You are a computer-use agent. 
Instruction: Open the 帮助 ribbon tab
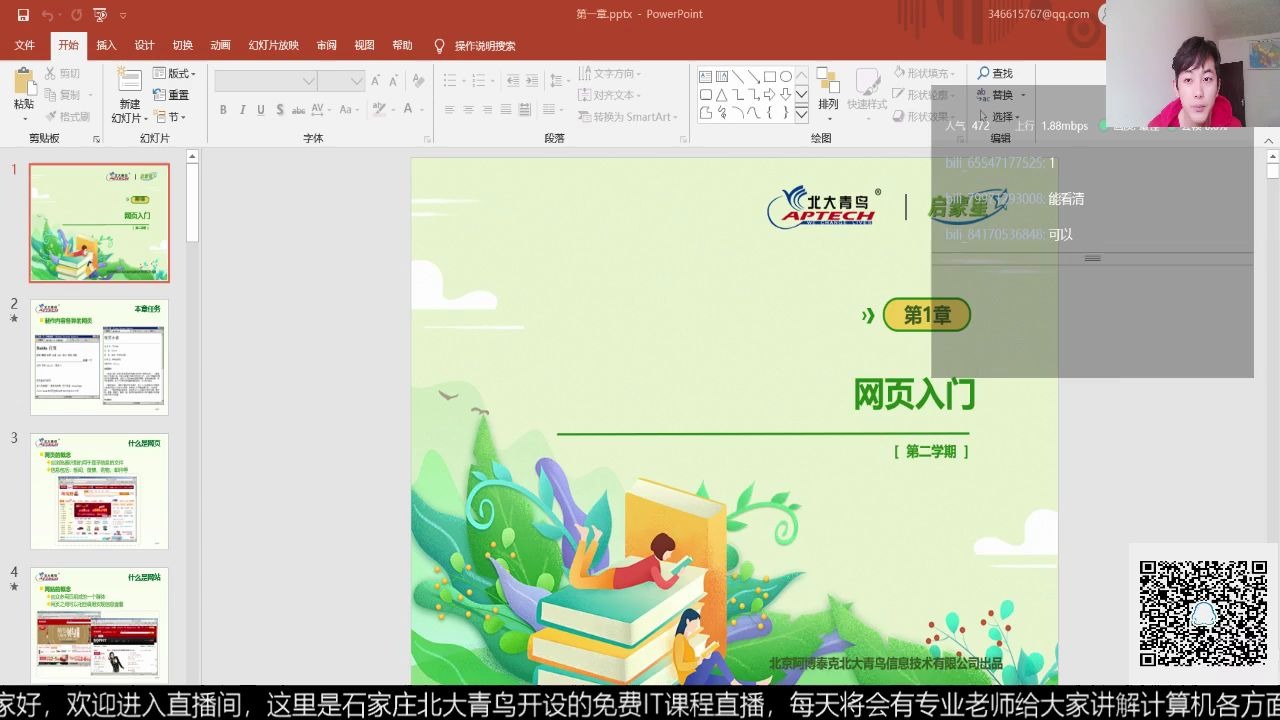402,45
